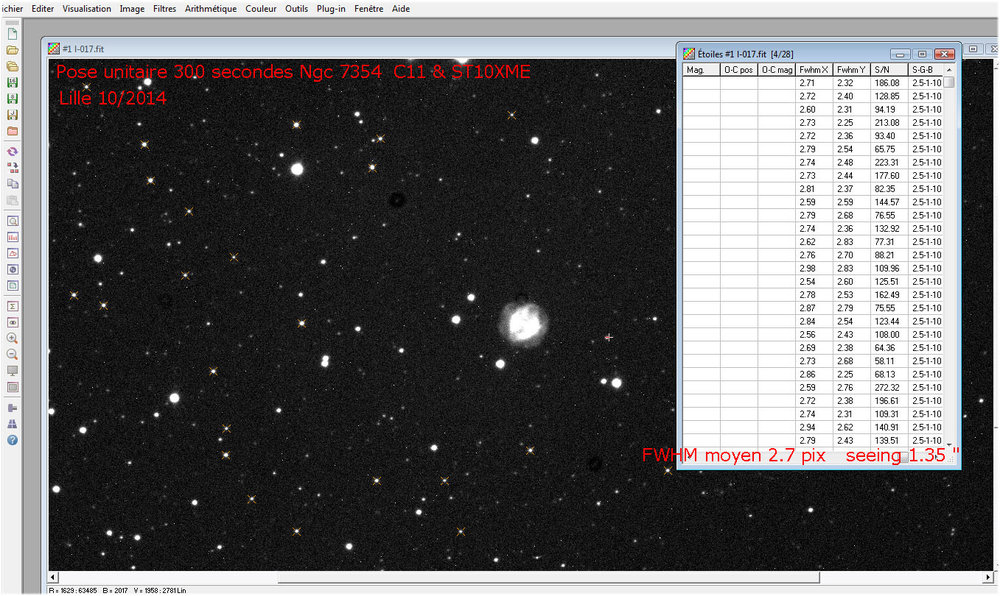Image resolution: width=1000 pixels, height=596 pixels.
Task: Click the globe icon in left toolbar
Action: point(12,270)
